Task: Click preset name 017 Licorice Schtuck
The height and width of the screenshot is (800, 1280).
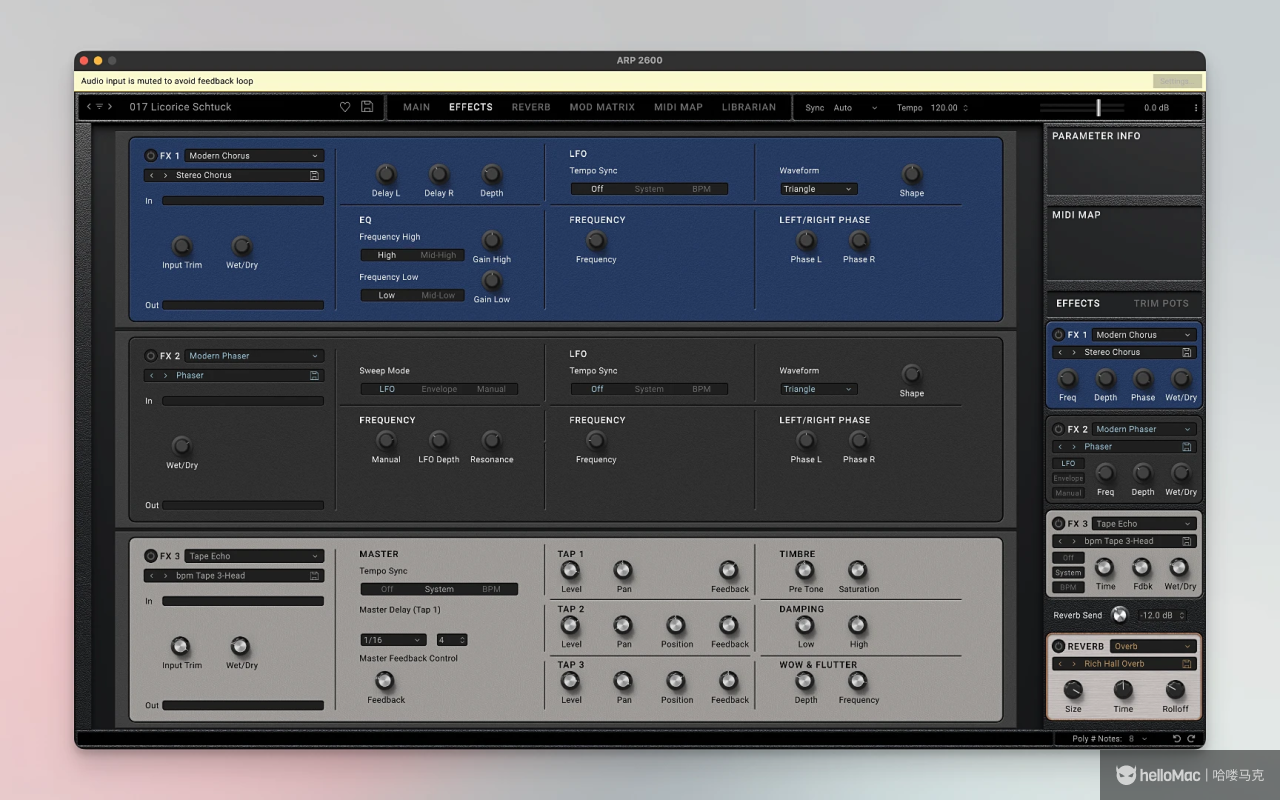Action: pyautogui.click(x=180, y=107)
